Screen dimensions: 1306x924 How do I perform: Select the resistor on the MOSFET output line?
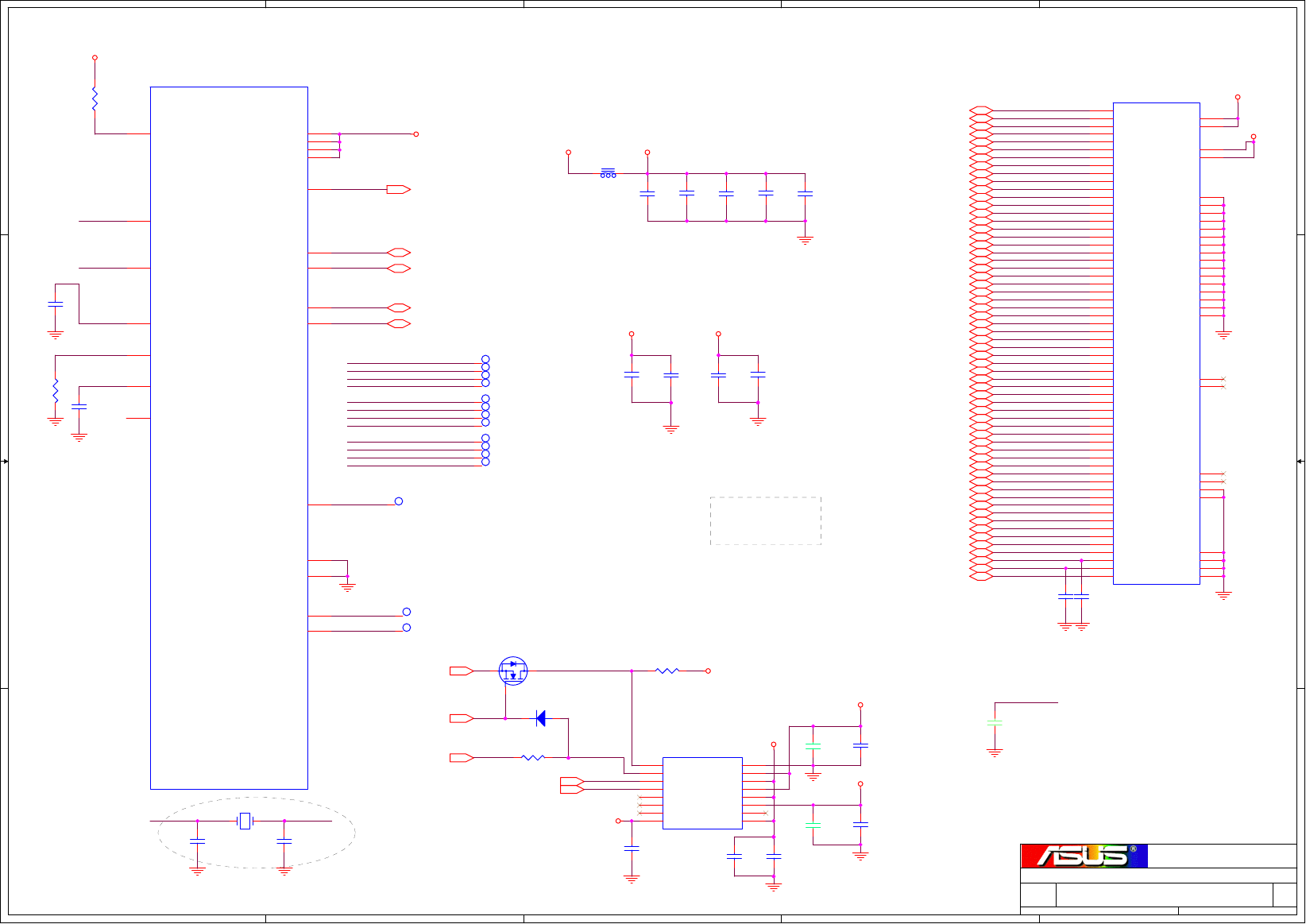(667, 671)
